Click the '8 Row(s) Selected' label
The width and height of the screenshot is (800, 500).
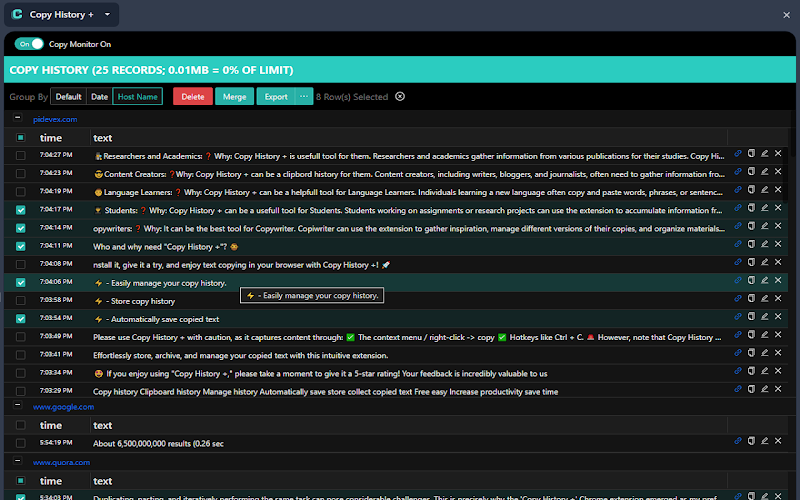click(x=352, y=97)
